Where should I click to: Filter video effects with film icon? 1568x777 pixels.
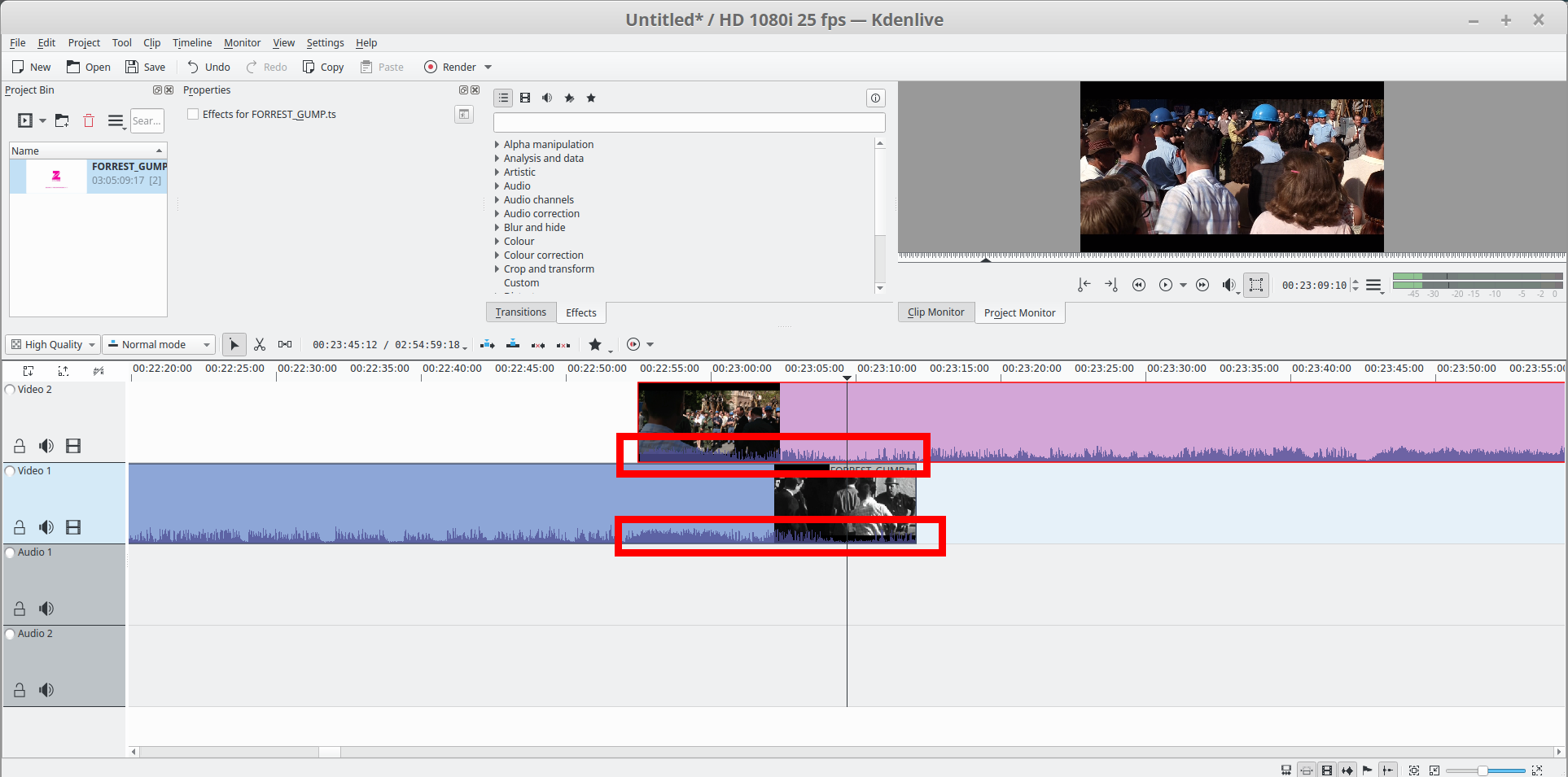pos(525,98)
